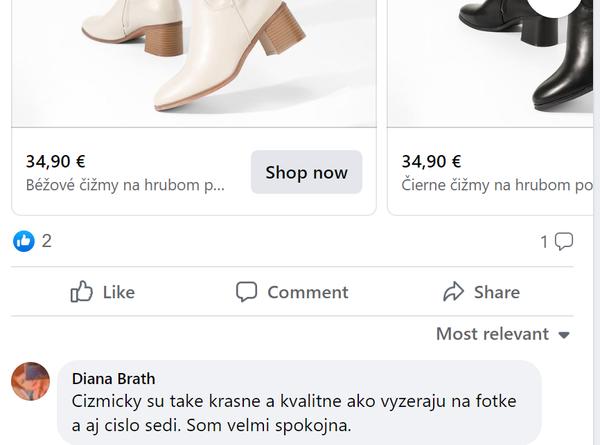Open the beige boots product image
Screen dimensions: 600x445
tap(194, 60)
